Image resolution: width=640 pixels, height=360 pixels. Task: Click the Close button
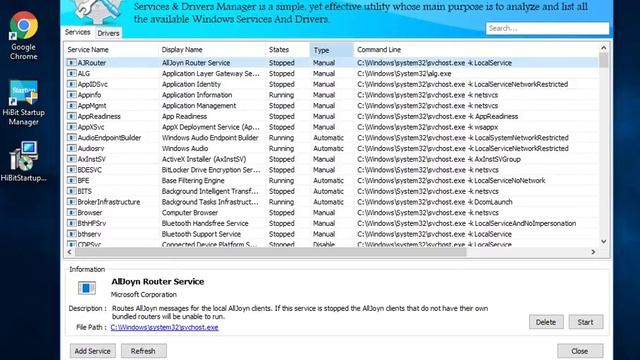580,351
